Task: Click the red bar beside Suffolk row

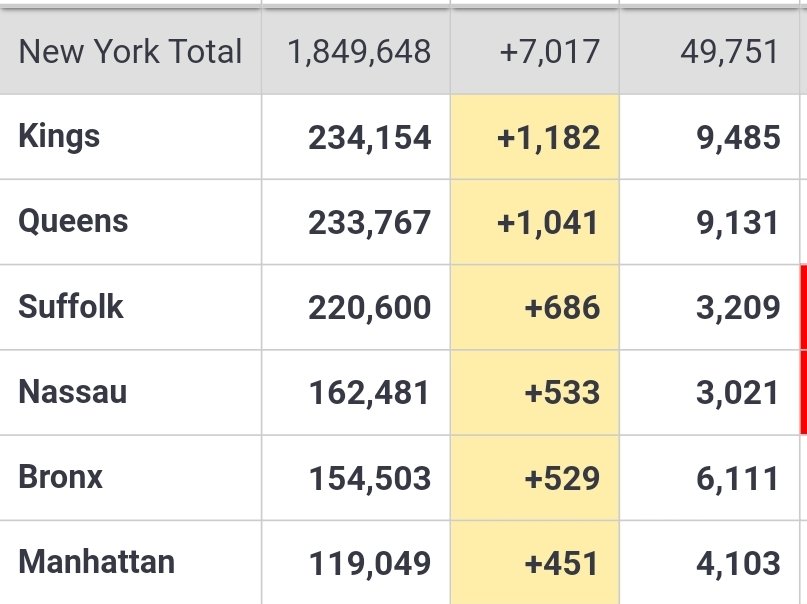Action: point(803,308)
